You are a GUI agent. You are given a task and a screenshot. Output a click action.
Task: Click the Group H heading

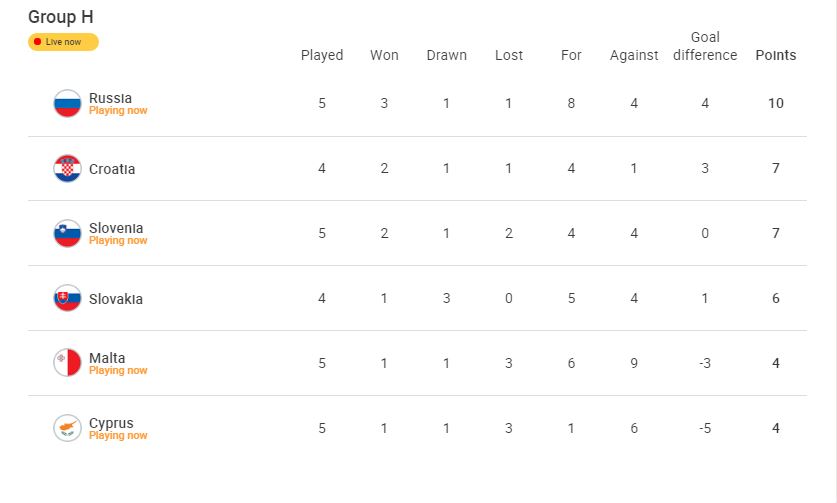61,17
